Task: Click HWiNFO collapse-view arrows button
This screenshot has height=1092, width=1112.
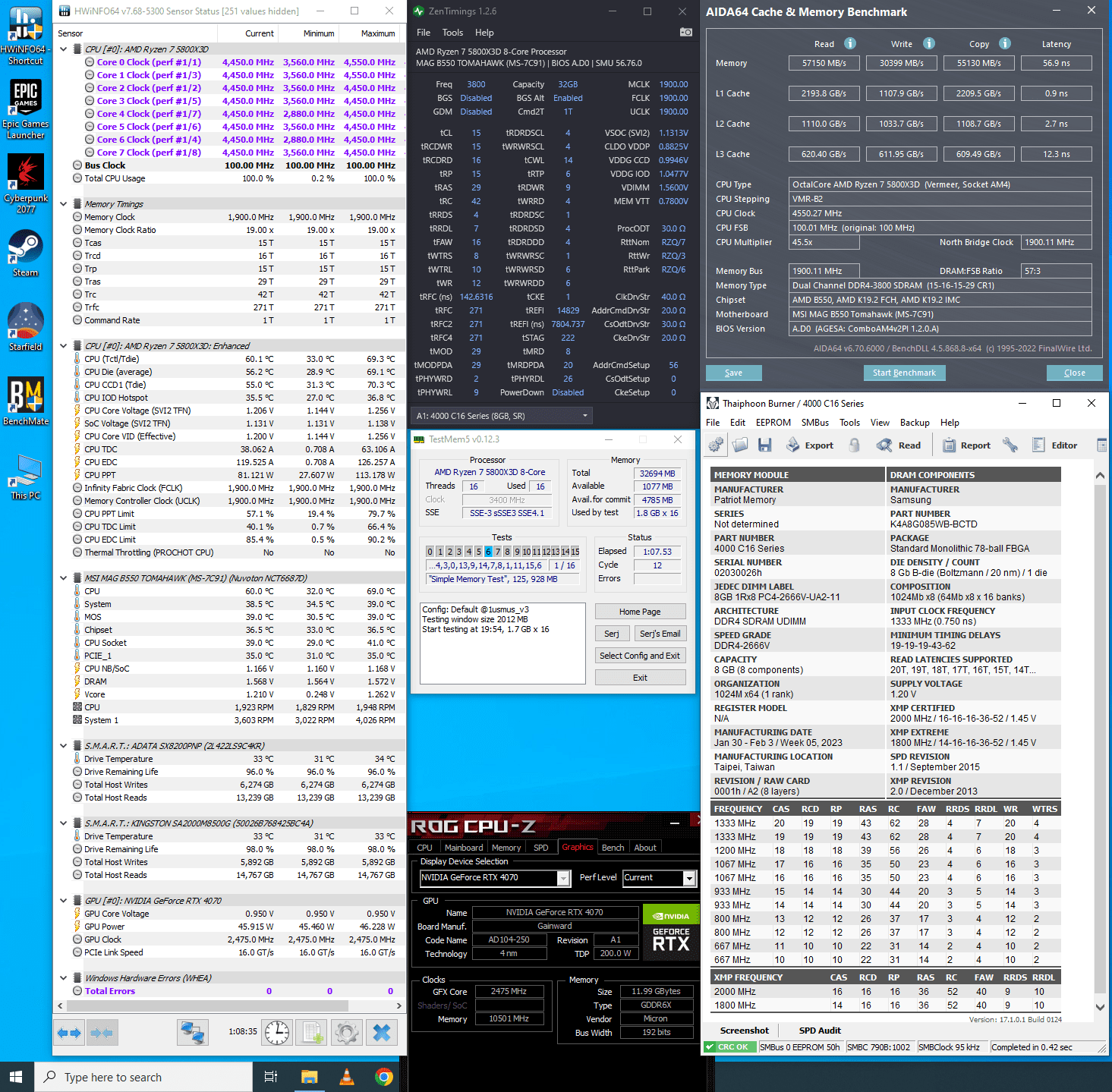Action: 102,1033
